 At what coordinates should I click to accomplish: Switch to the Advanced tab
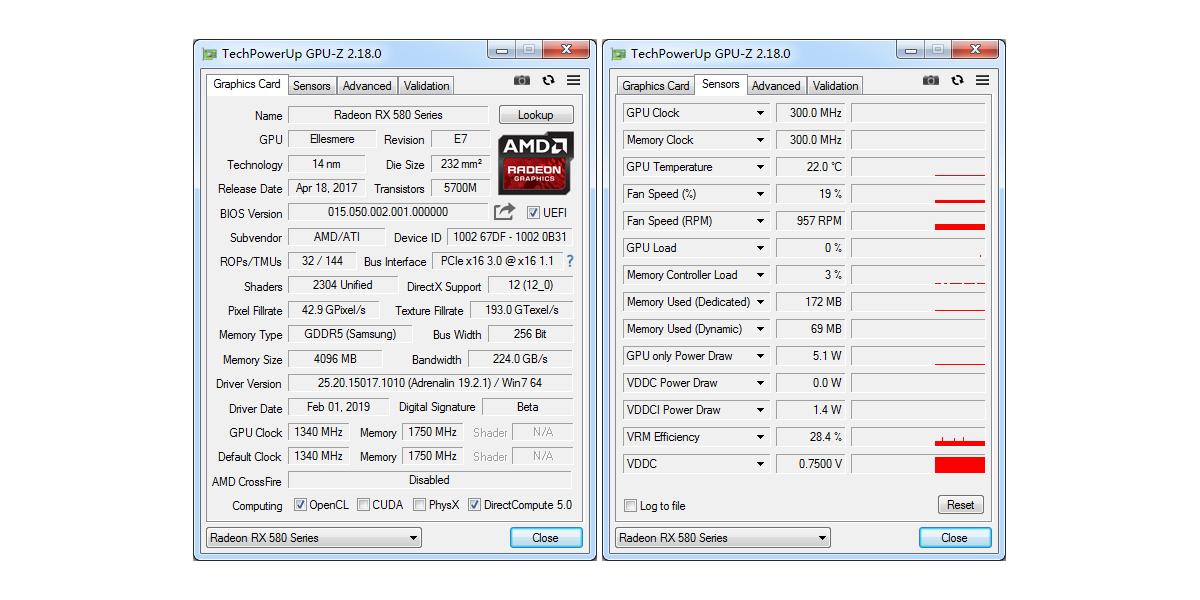pos(367,86)
